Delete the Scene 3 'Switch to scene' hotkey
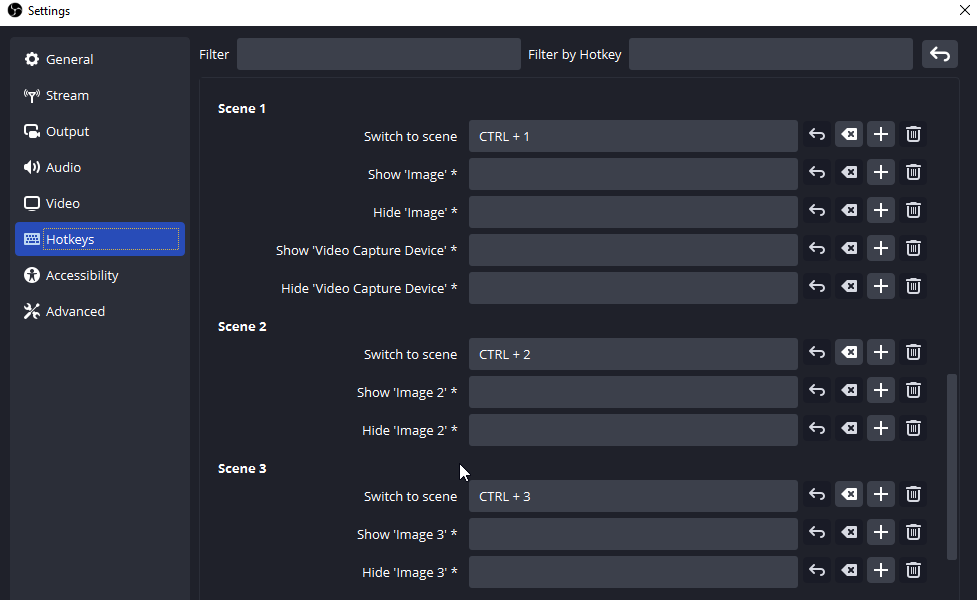The height and width of the screenshot is (600, 977). pyautogui.click(x=913, y=495)
